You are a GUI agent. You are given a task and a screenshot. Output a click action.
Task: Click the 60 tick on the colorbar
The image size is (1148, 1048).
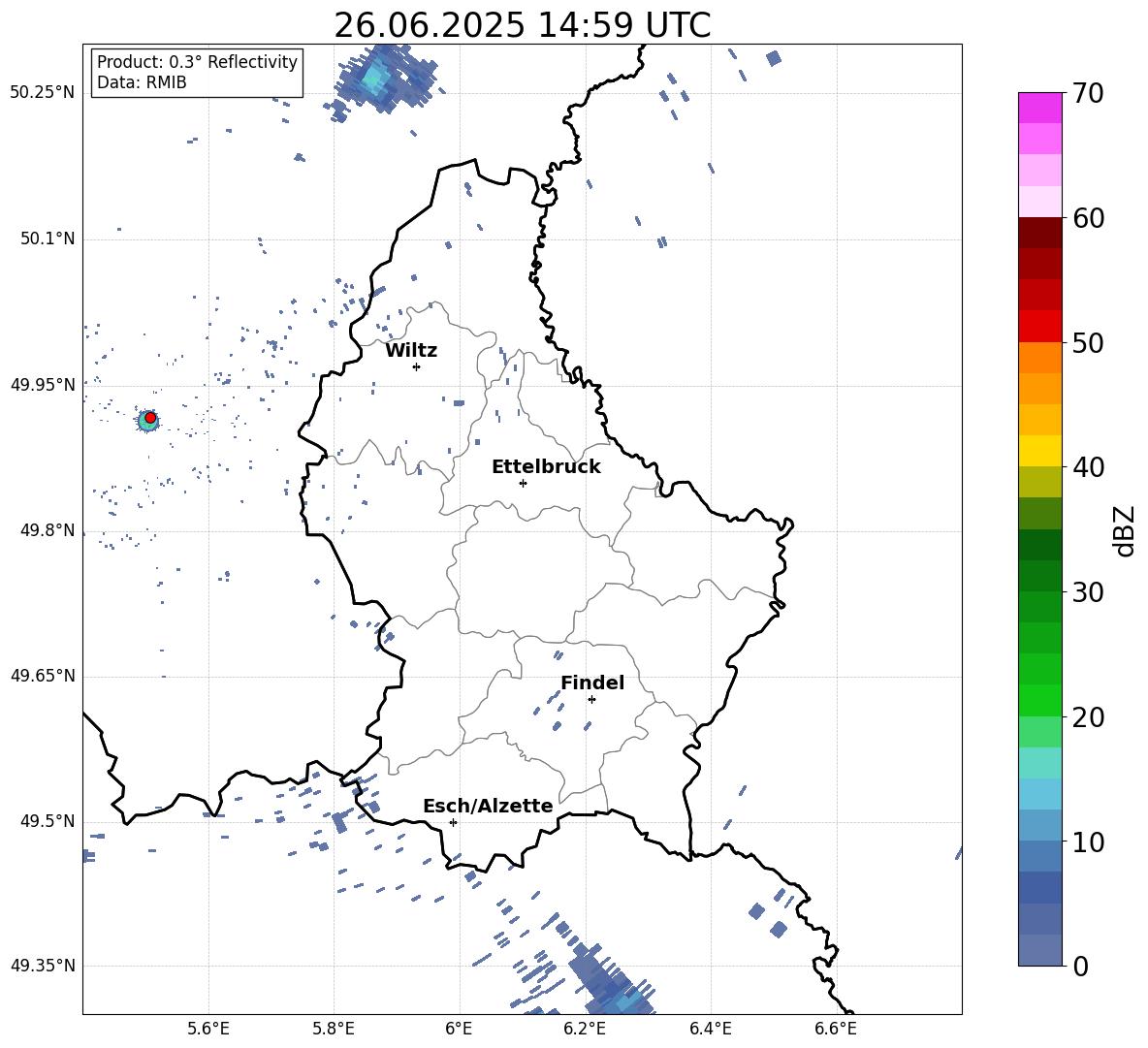[1088, 218]
